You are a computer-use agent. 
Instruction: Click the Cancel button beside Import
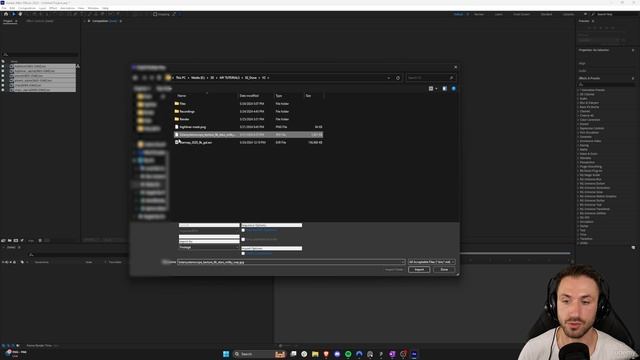tap(444, 269)
